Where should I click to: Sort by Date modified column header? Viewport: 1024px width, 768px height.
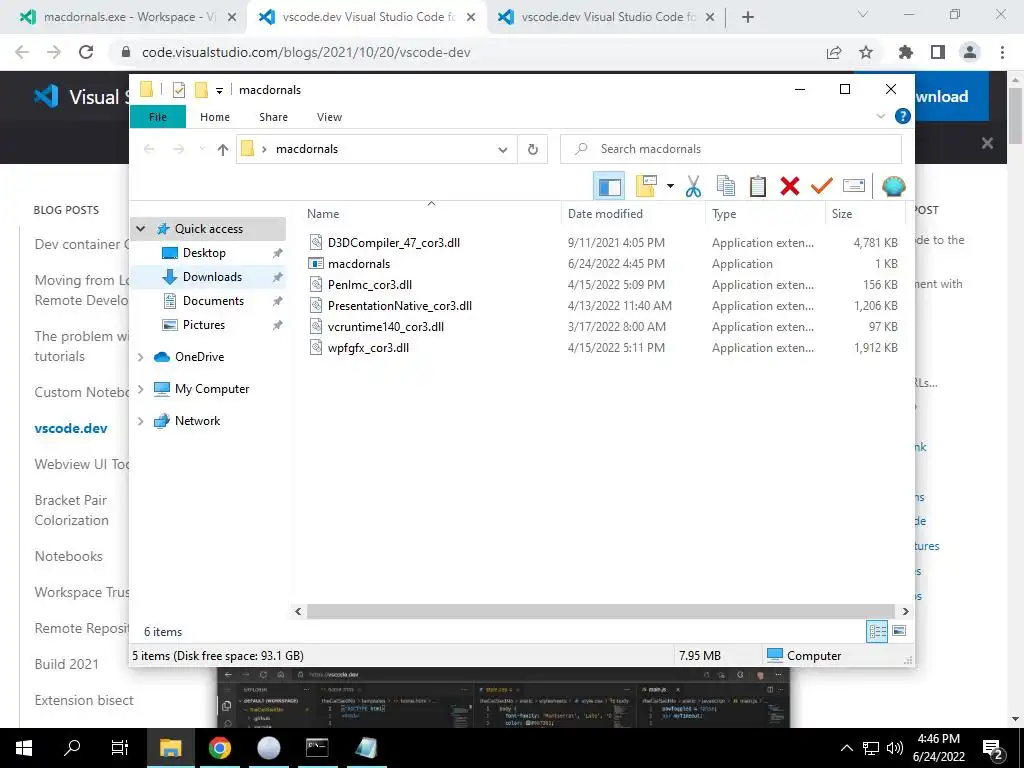tap(605, 214)
